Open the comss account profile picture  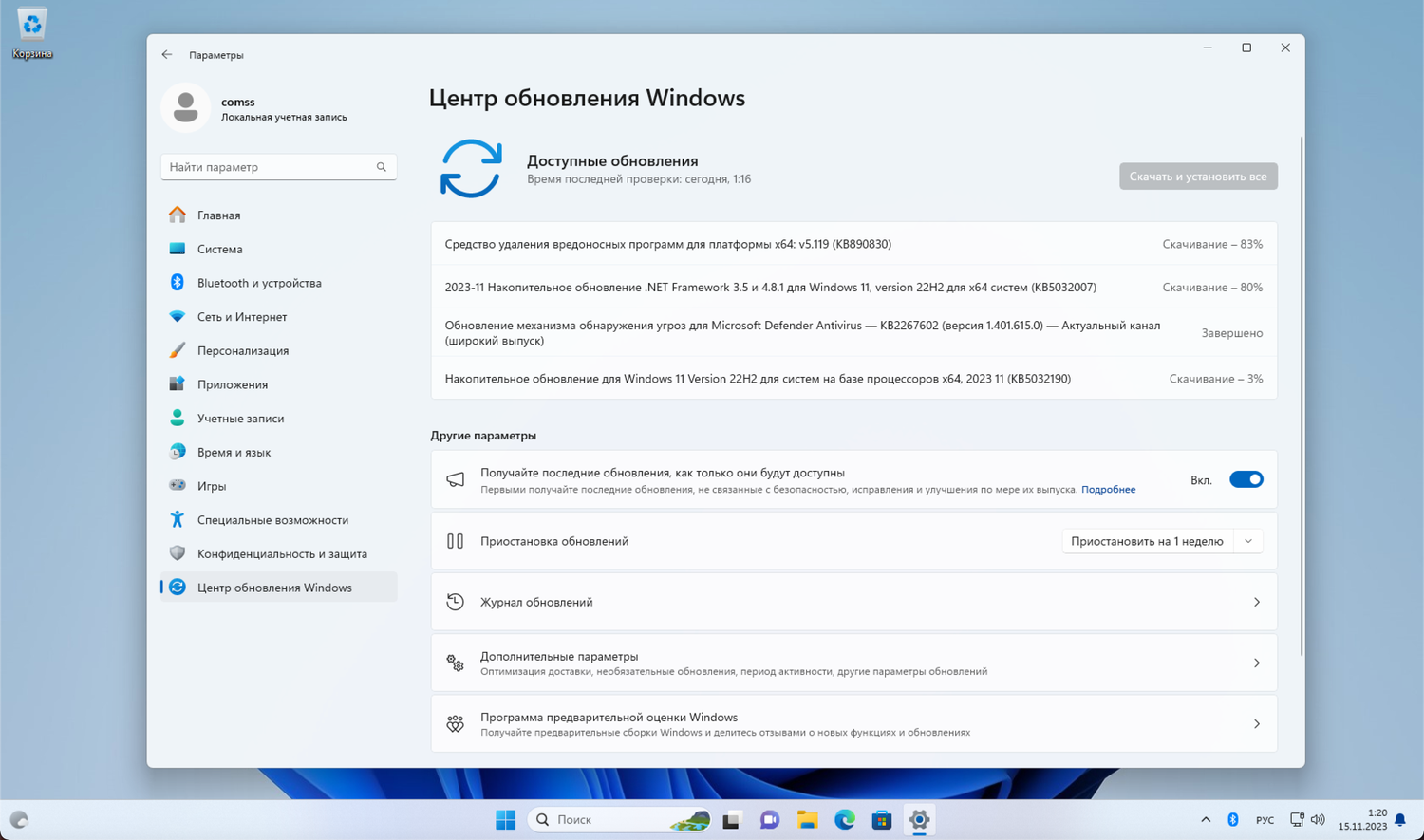pyautogui.click(x=186, y=107)
